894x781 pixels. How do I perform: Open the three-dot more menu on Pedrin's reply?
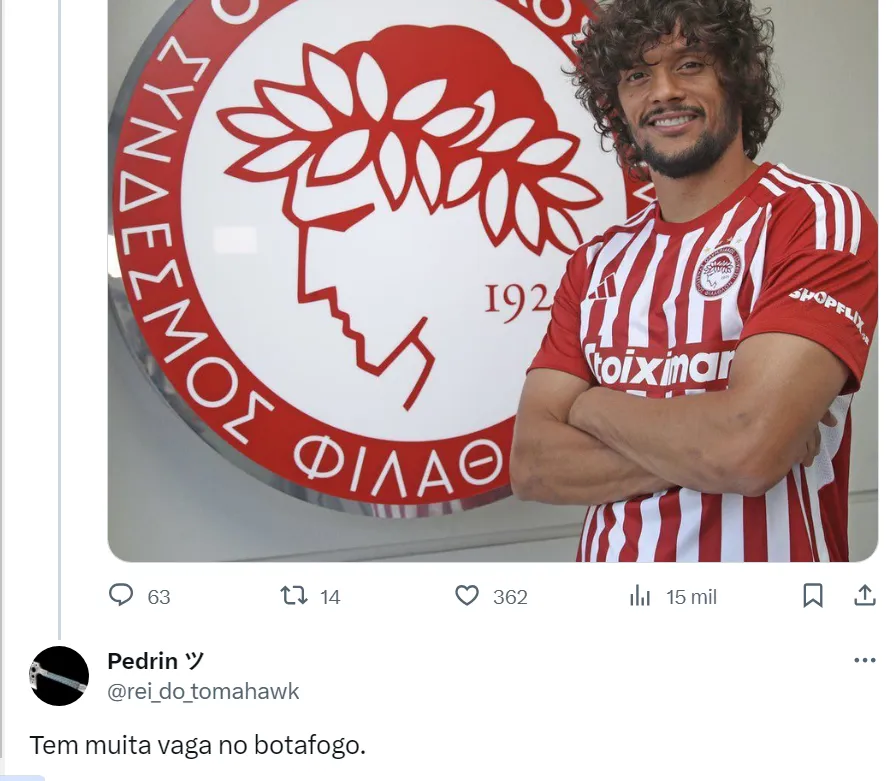pyautogui.click(x=865, y=660)
